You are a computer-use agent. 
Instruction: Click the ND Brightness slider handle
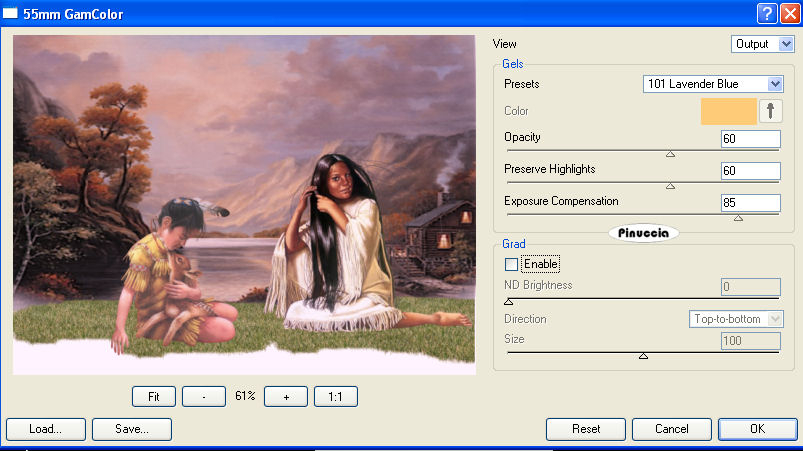tap(509, 302)
